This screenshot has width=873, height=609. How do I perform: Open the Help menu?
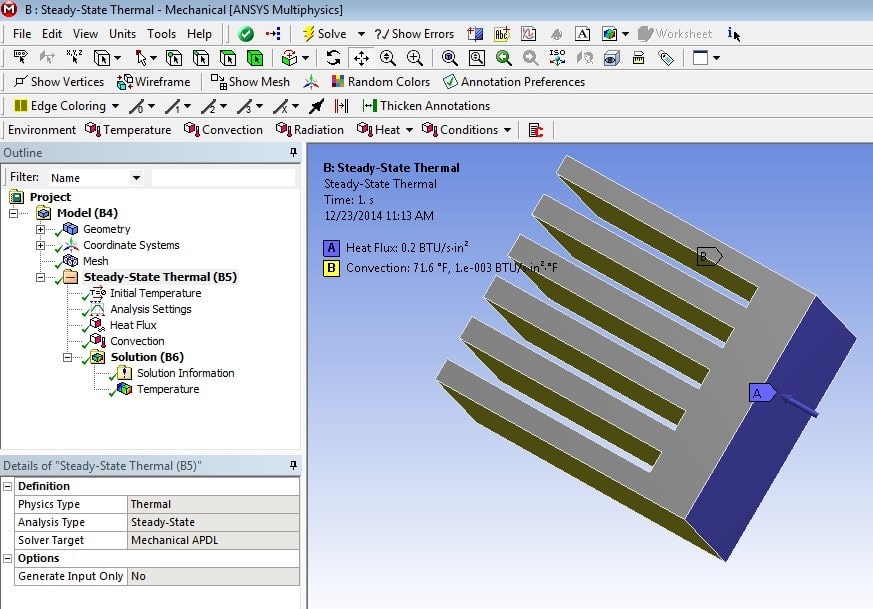199,34
